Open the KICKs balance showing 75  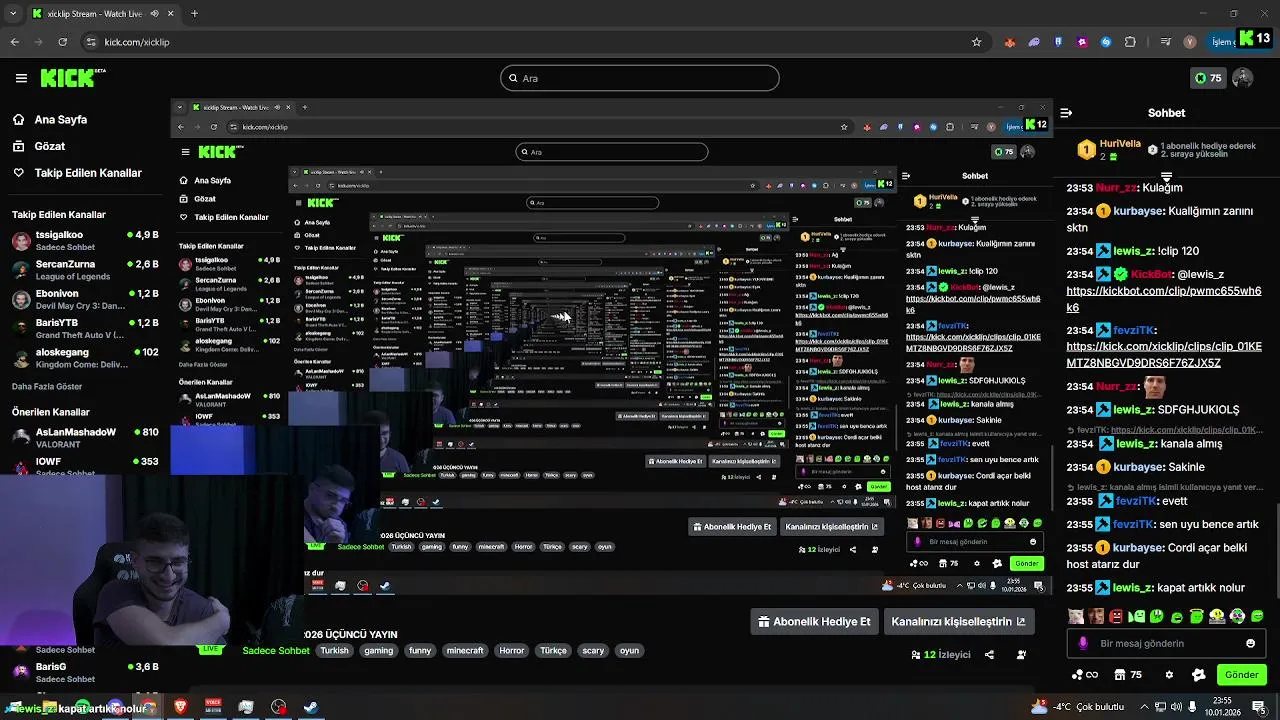click(x=1209, y=78)
